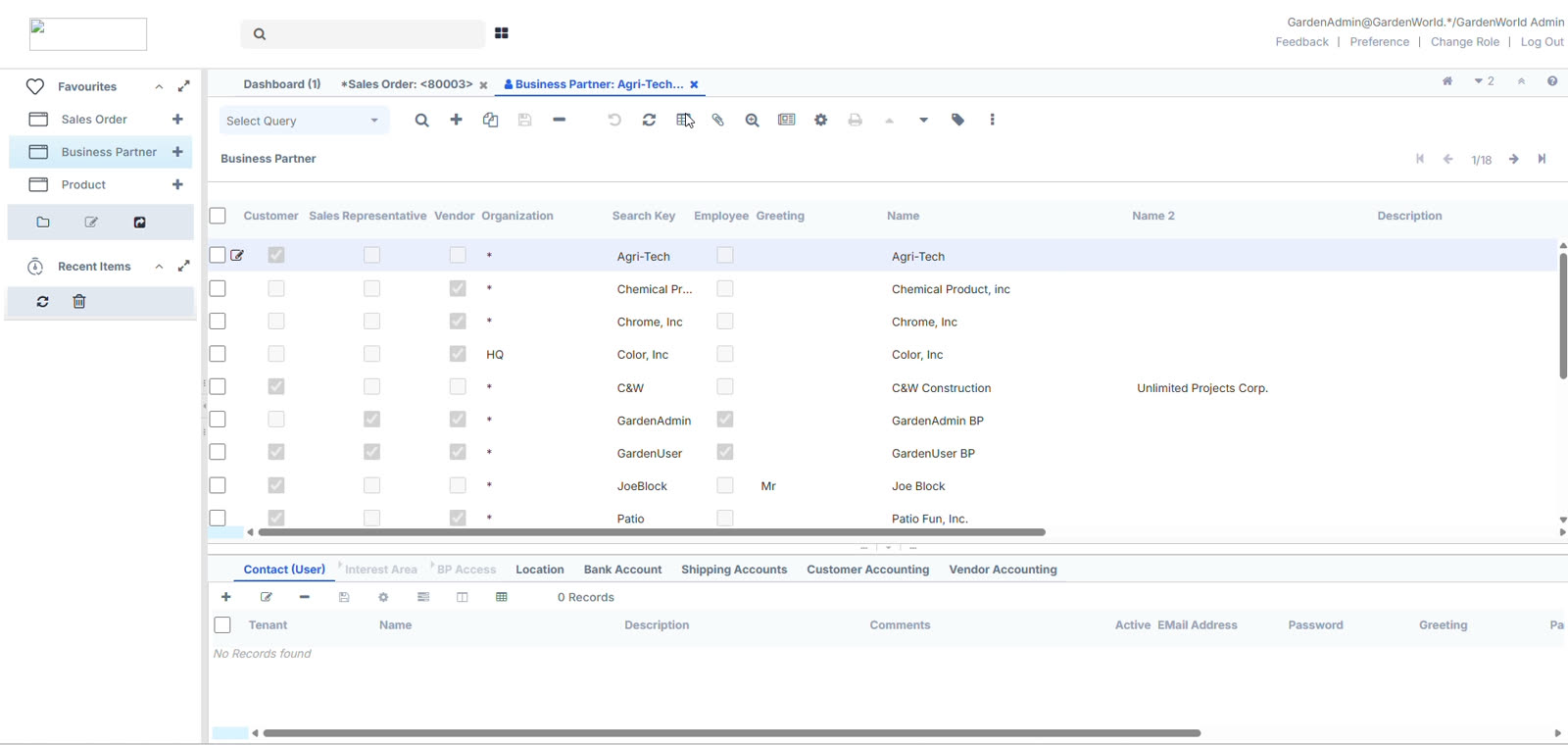Refresh the Recent Items list
Image resolution: width=1568 pixels, height=745 pixels.
click(42, 302)
